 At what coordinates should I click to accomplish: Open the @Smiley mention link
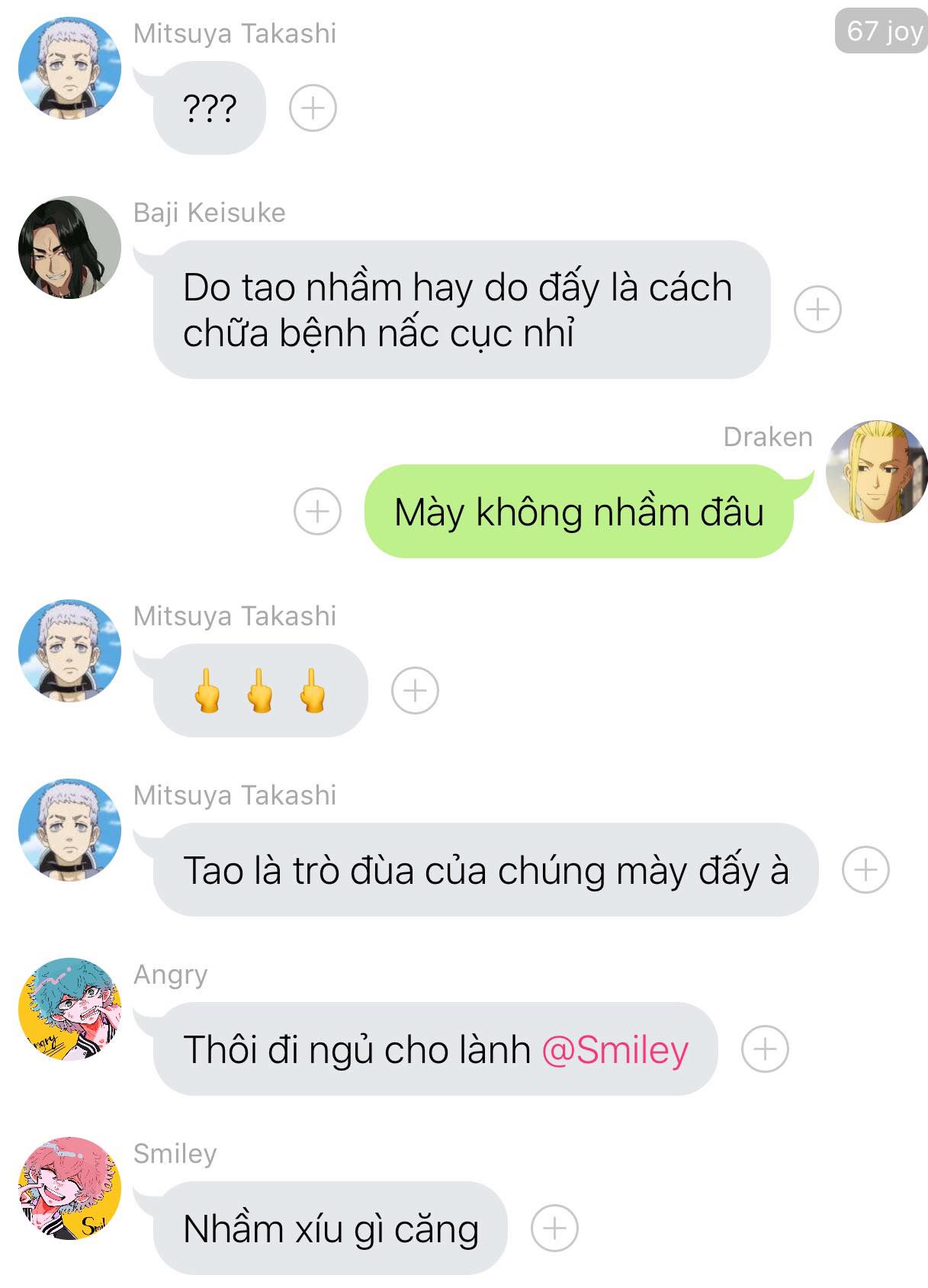pos(615,1049)
